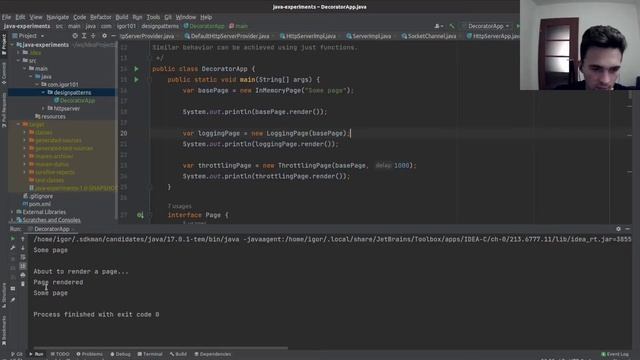The image size is (640, 360).
Task: Open run configuration settings via the wrench icon
Action: (13, 248)
